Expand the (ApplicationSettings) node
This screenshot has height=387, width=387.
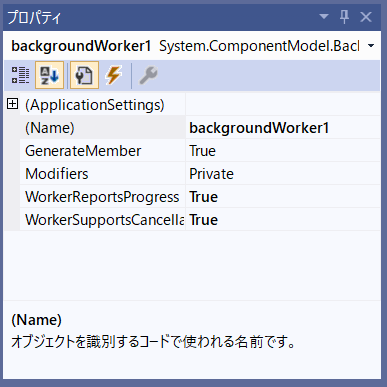pos(12,104)
